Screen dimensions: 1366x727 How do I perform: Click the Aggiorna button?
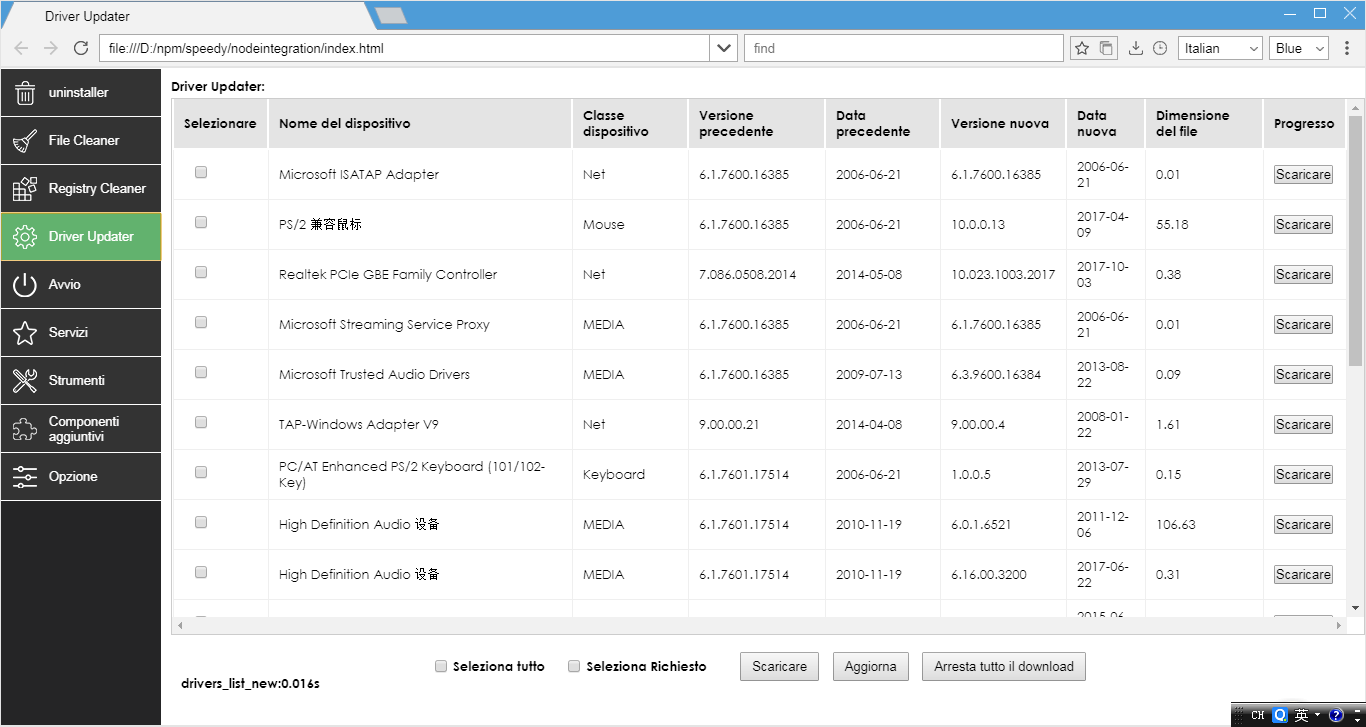coord(870,667)
